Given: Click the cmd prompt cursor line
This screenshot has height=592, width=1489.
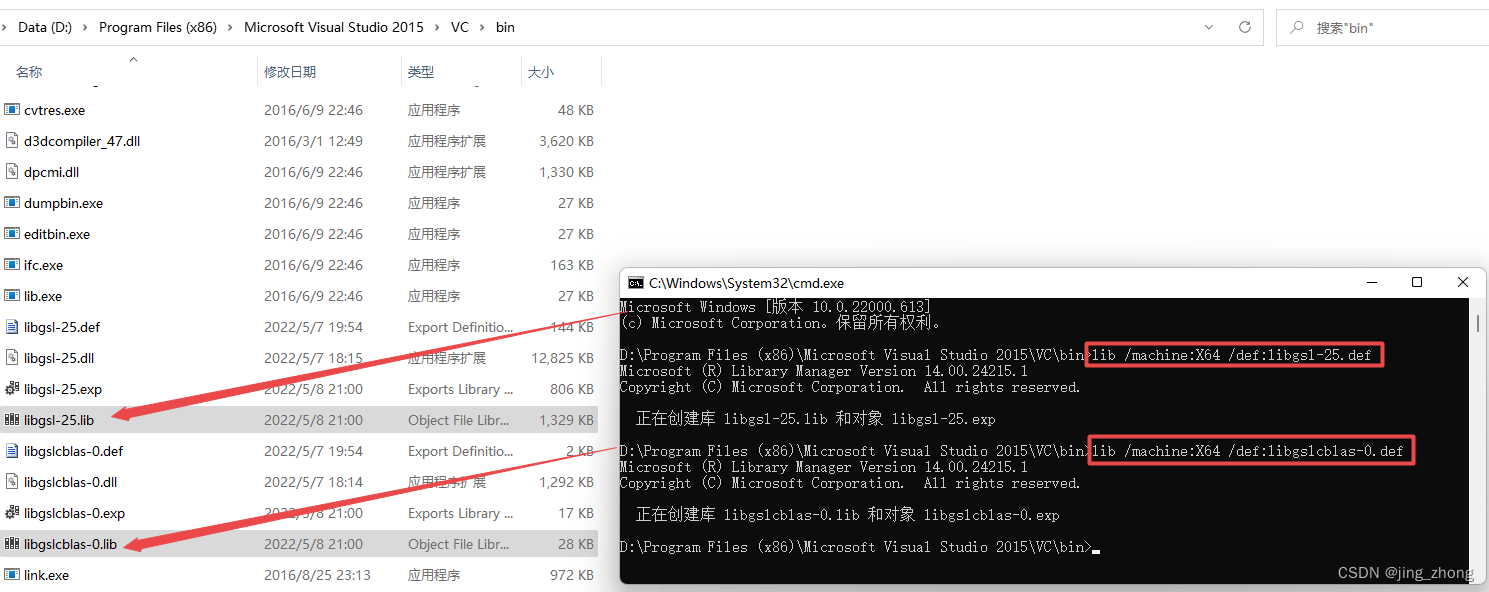Looking at the screenshot, I should (859, 547).
